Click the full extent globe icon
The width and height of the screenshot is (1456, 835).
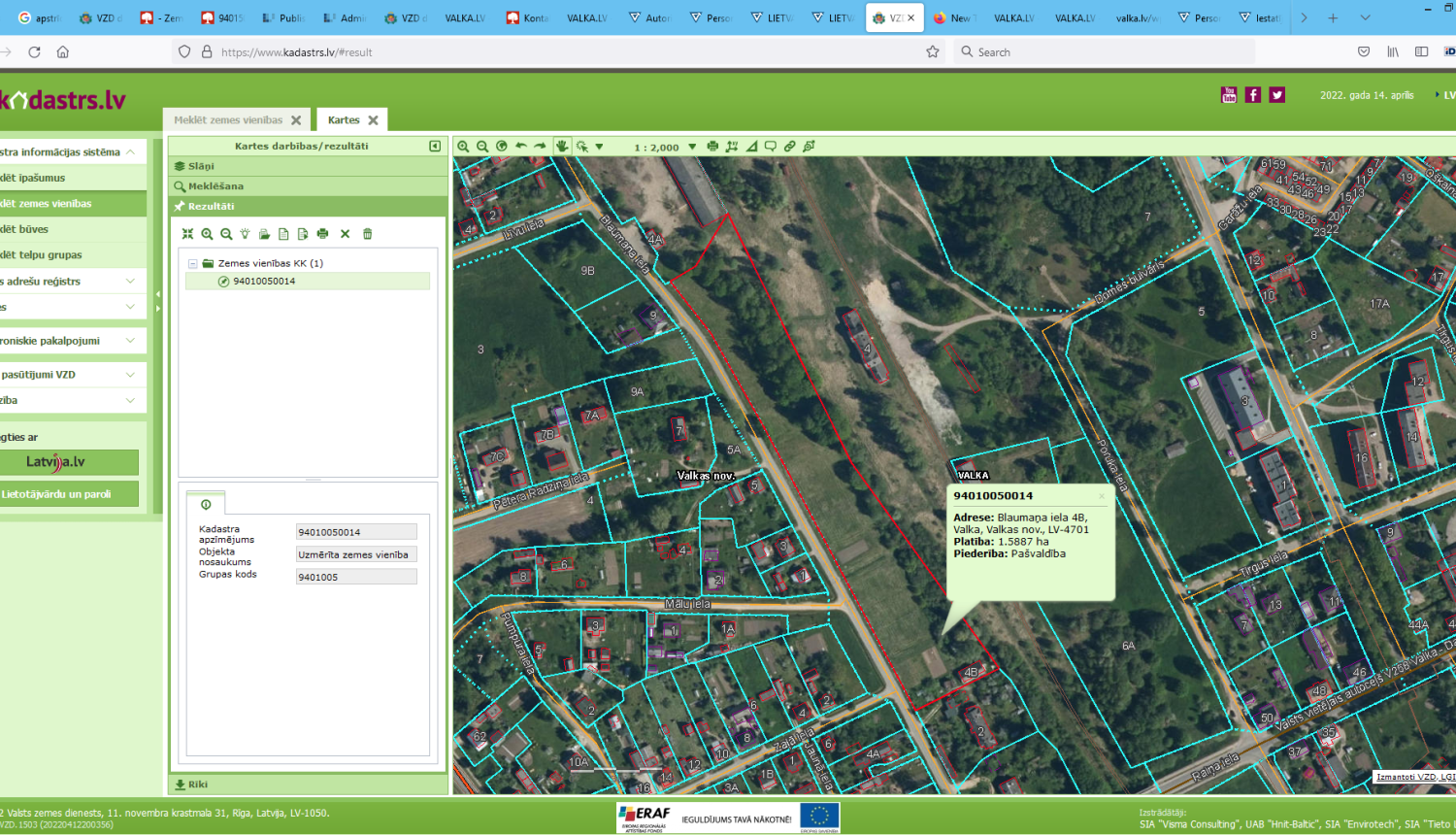[x=502, y=147]
